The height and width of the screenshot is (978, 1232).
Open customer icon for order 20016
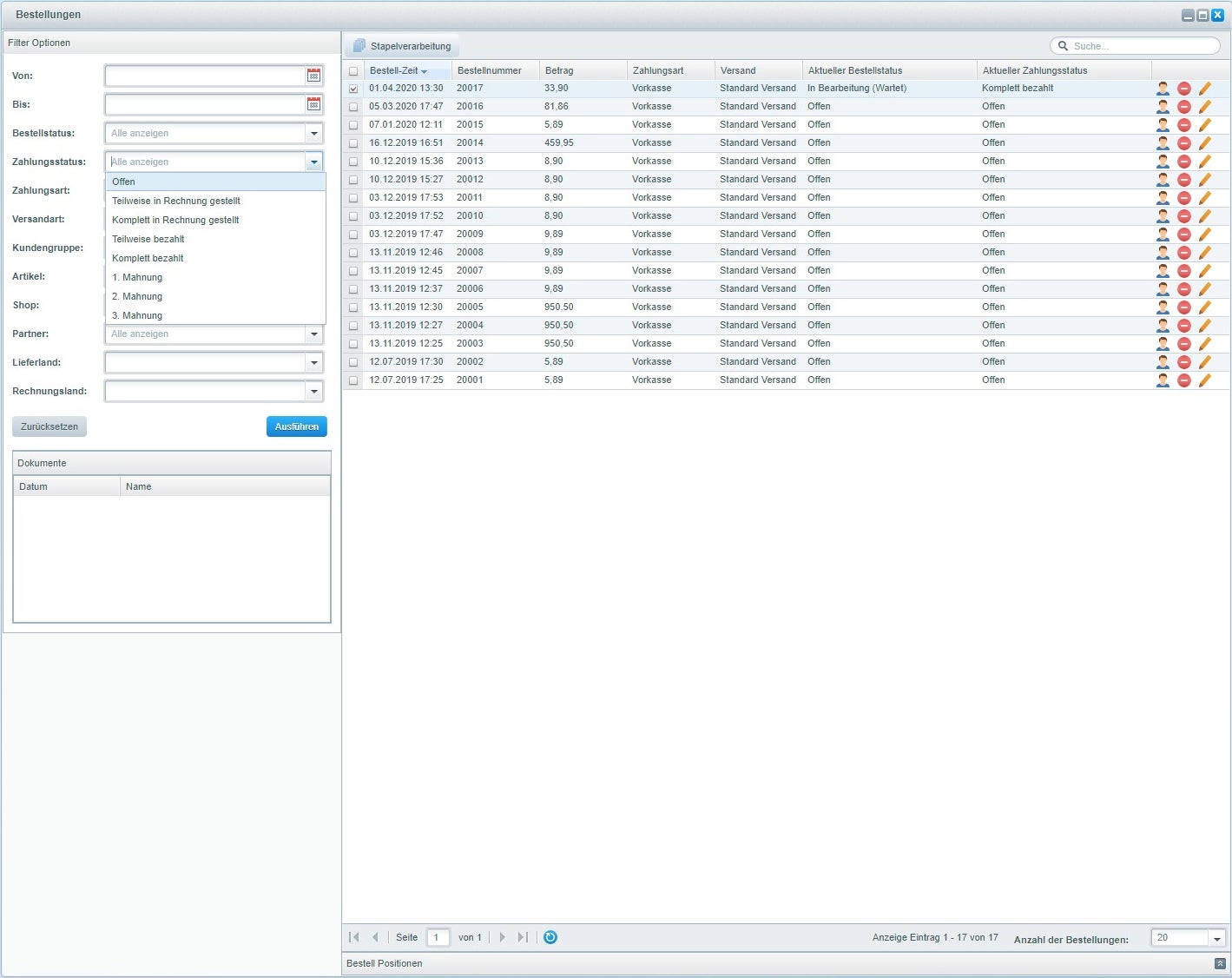click(x=1163, y=107)
